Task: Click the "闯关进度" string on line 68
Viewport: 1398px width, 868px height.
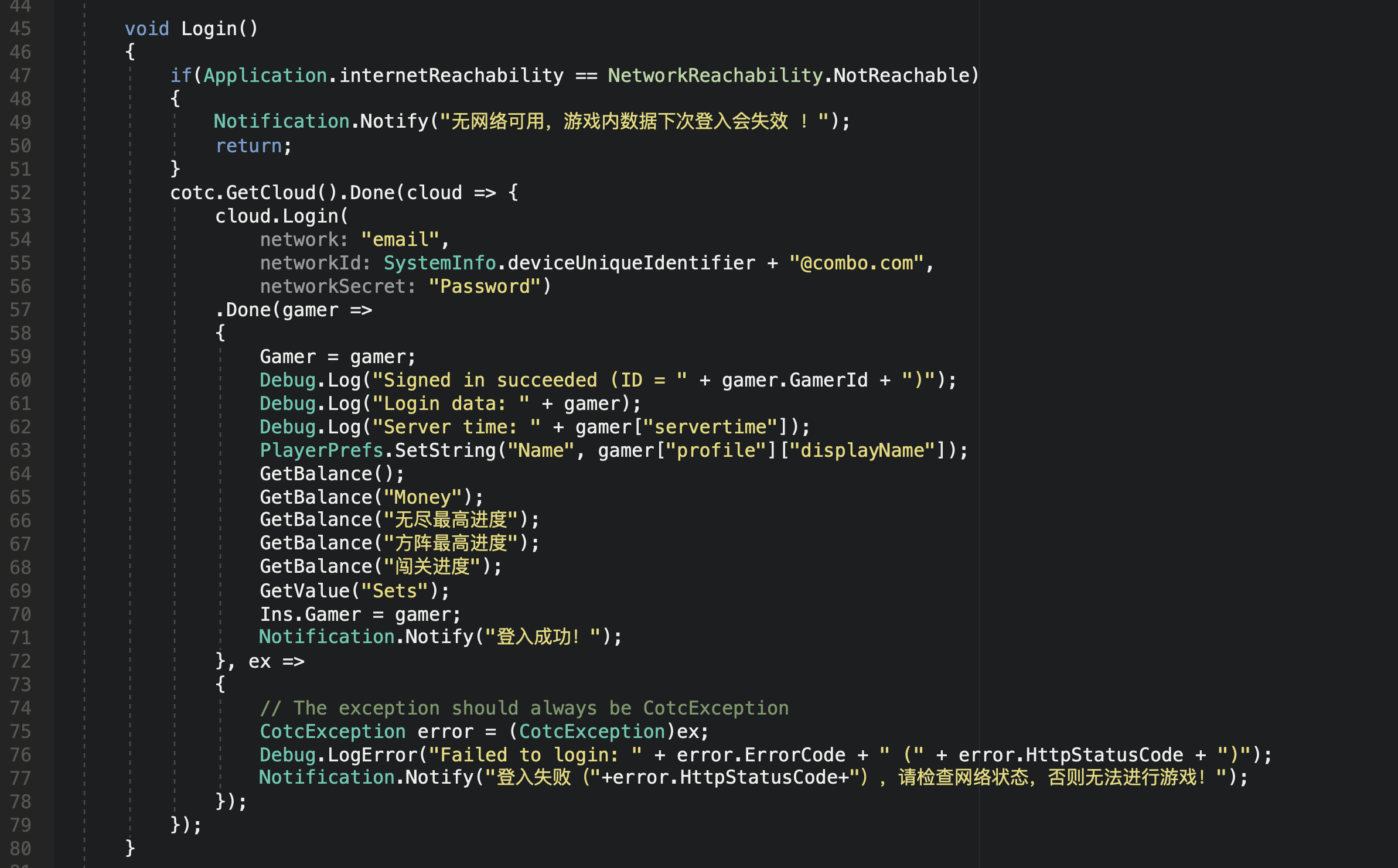Action: (432, 566)
